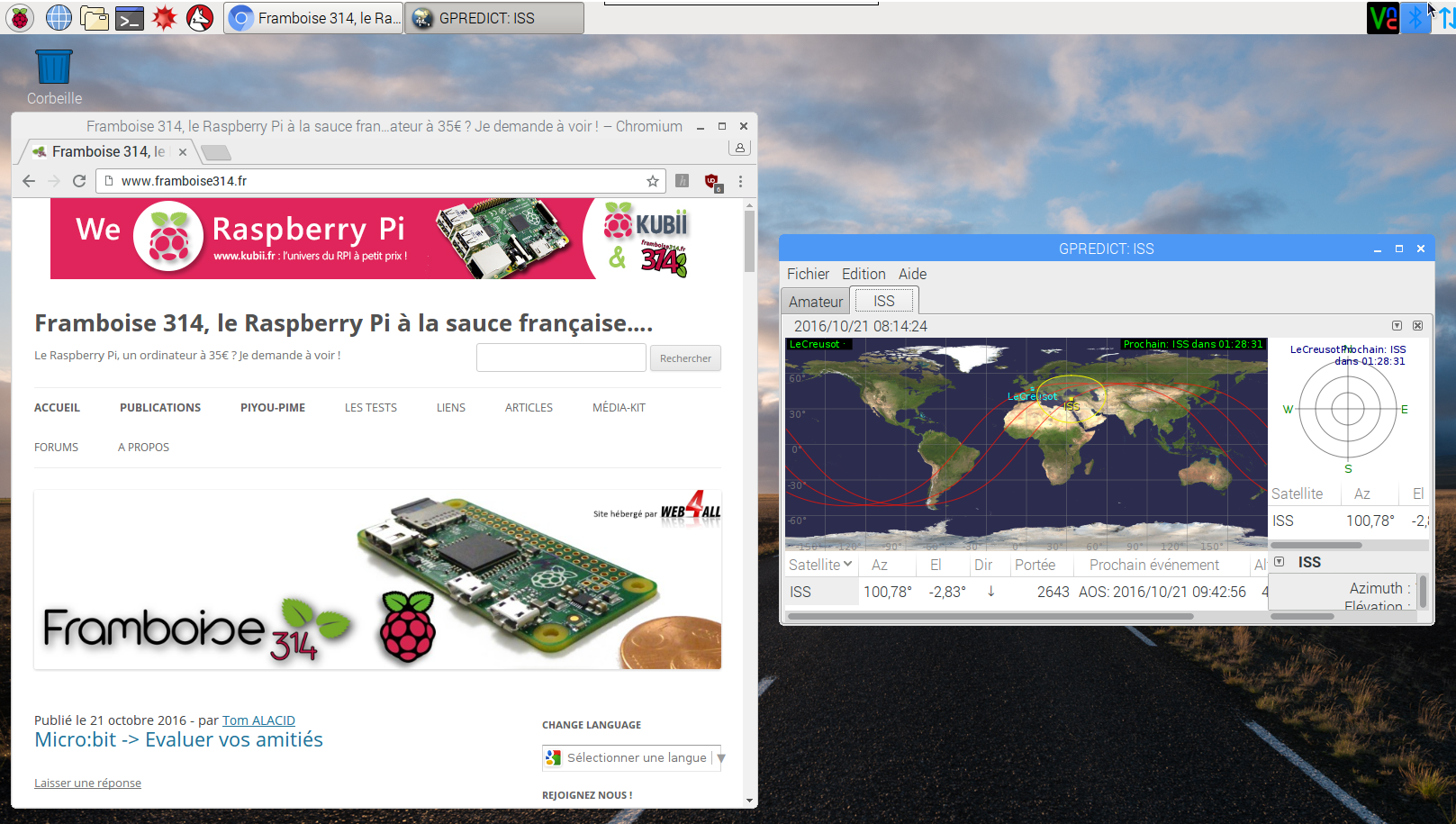Open the Edition menu in GPREDICT

coord(864,274)
